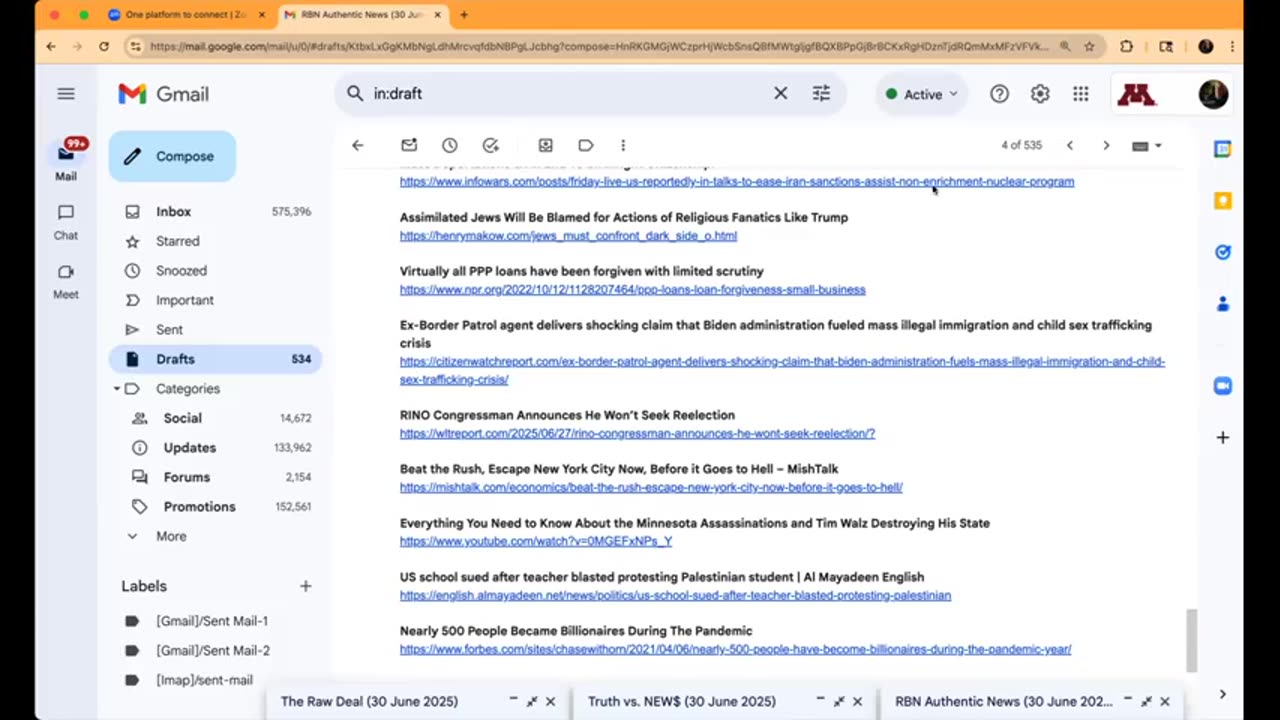Open the Forums category

(215, 477)
